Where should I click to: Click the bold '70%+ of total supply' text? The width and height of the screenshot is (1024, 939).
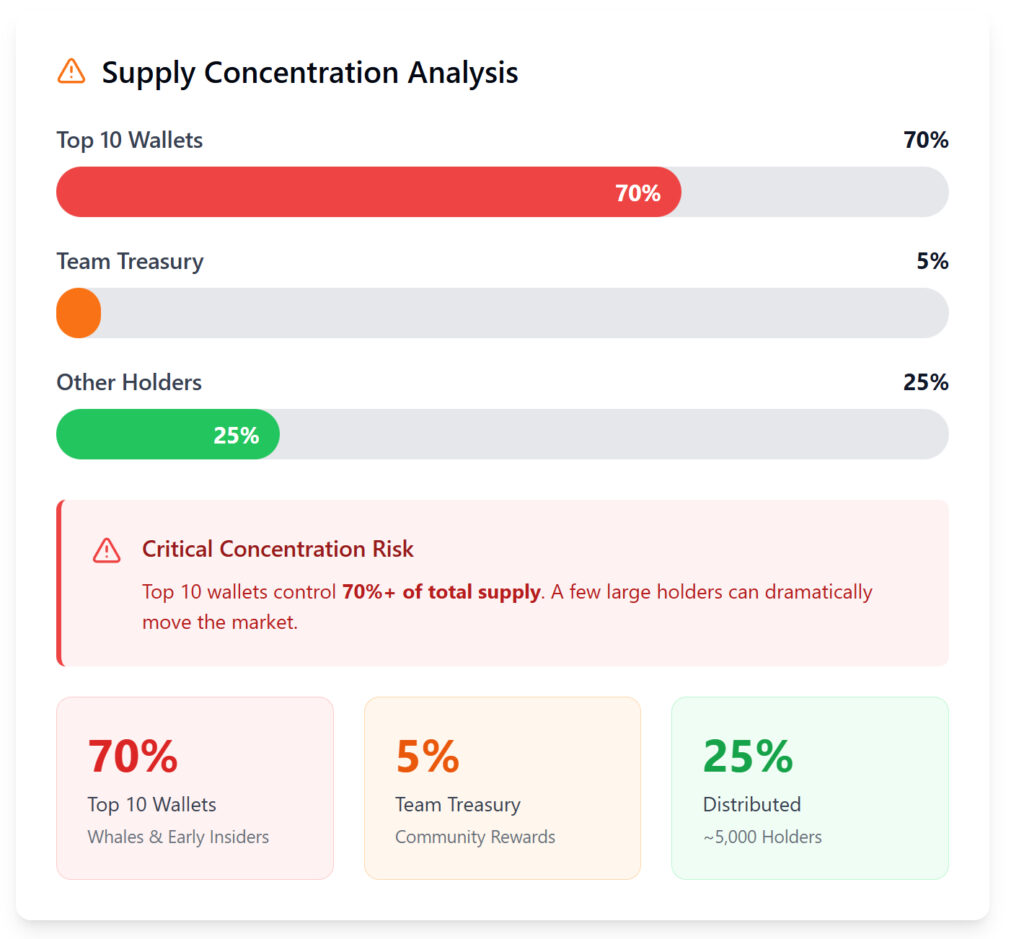click(441, 592)
